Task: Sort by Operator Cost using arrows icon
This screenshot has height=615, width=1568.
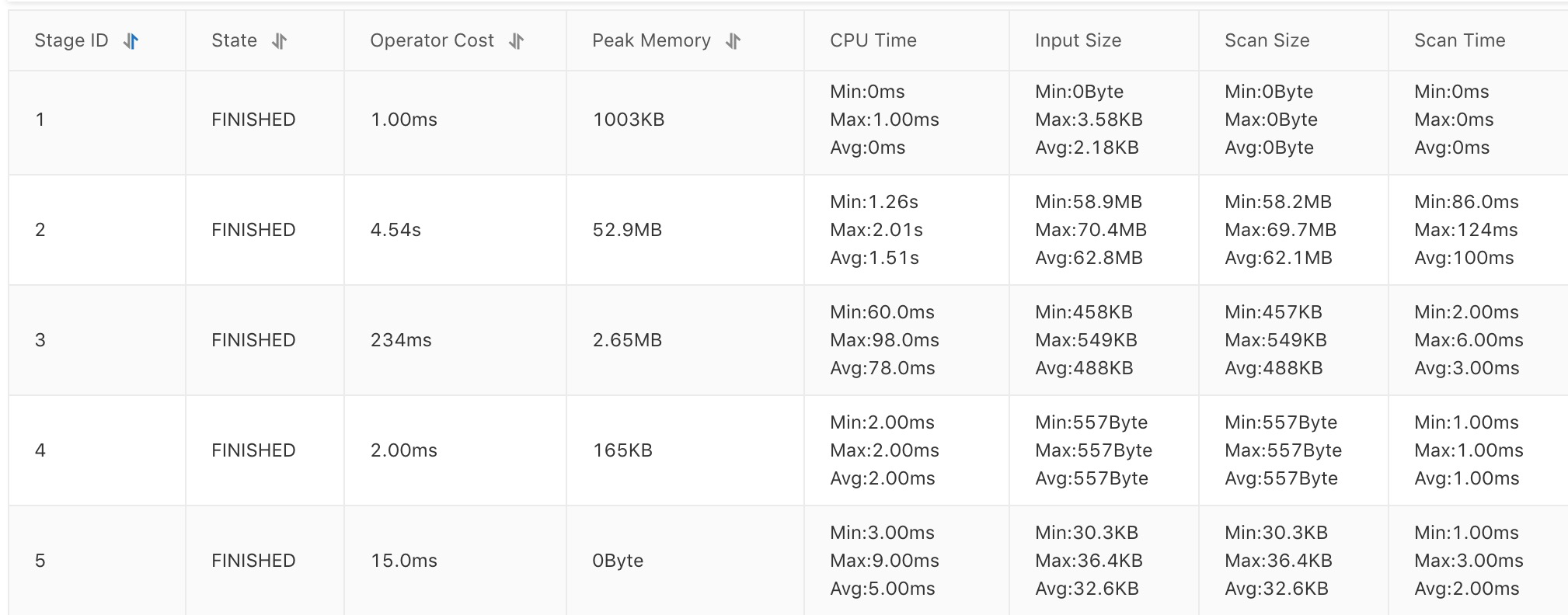Action: point(517,41)
